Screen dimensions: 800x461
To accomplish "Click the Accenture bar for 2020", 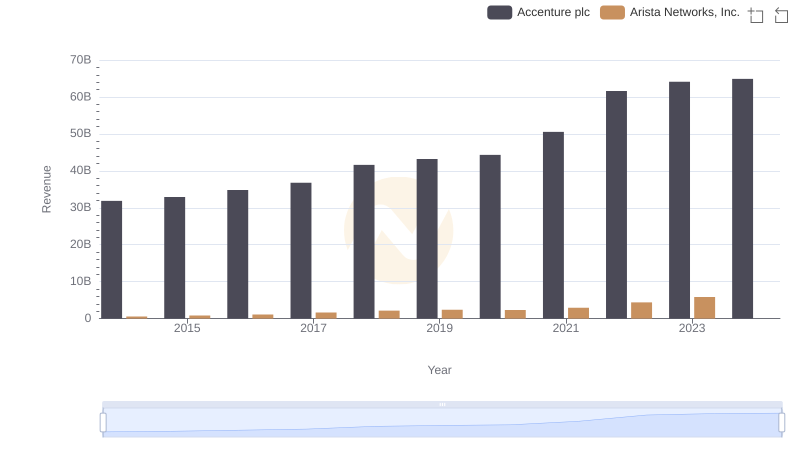I will pos(490,237).
